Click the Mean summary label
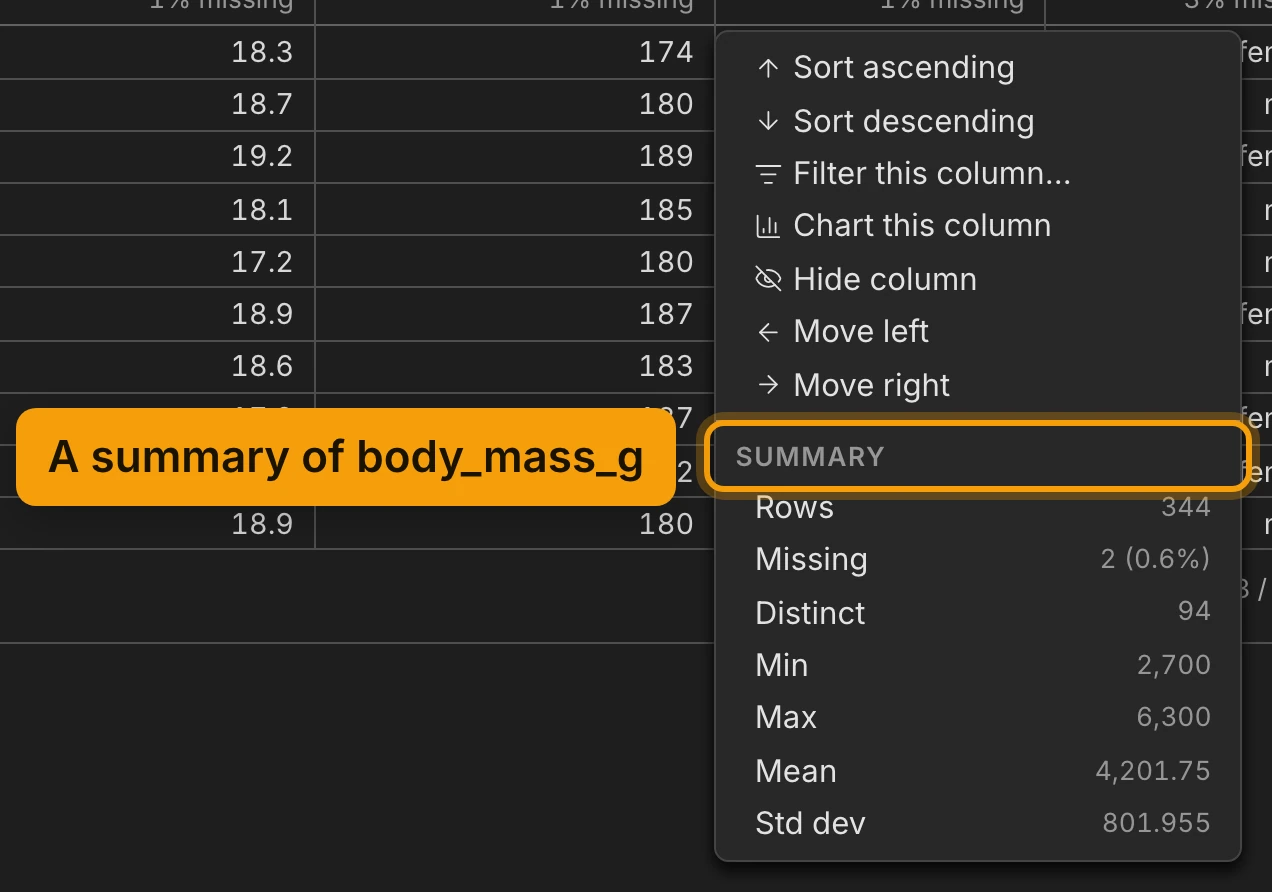The width and height of the screenshot is (1272, 892). (795, 771)
